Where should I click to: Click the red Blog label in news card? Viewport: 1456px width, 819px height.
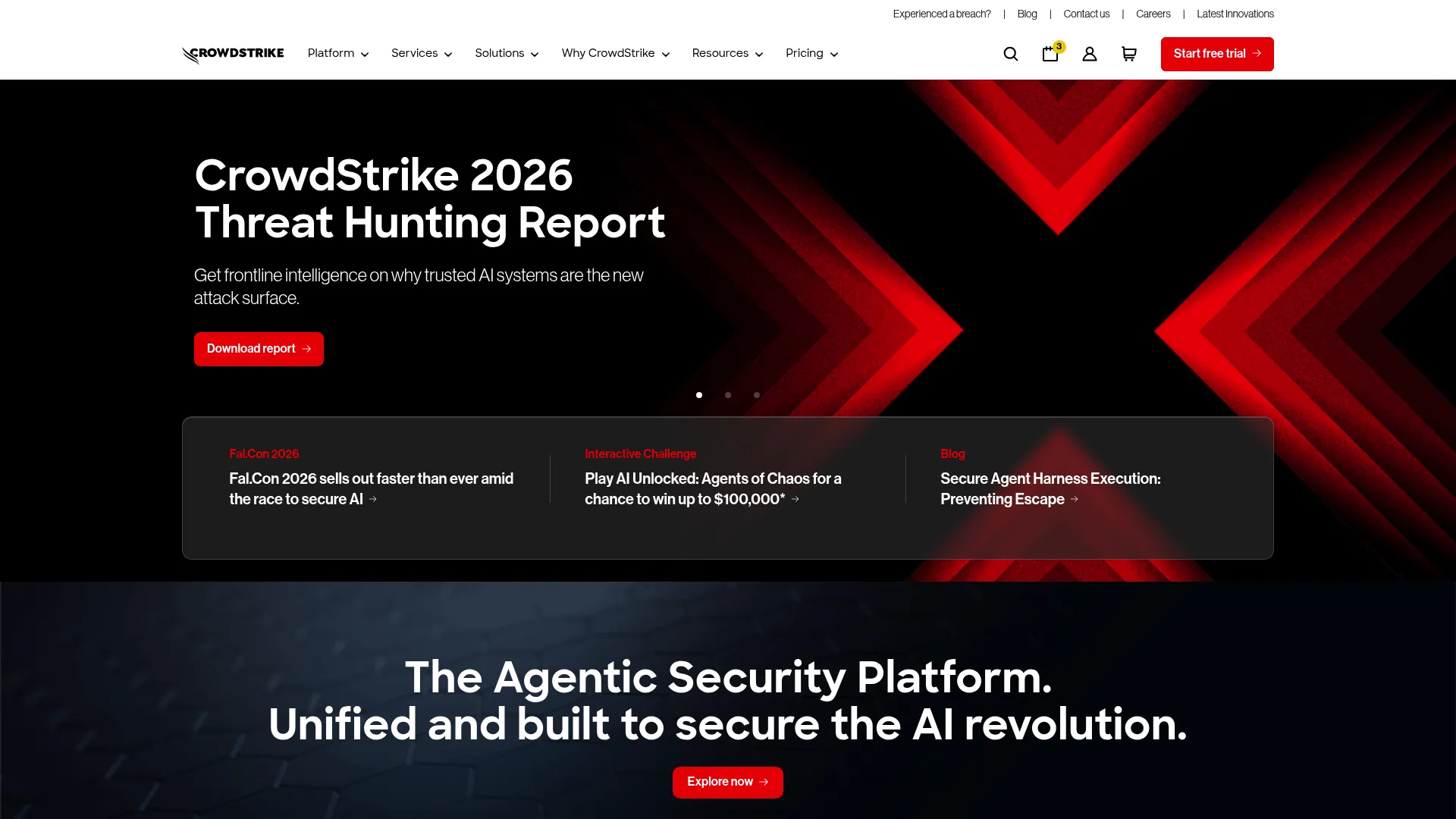coord(952,453)
